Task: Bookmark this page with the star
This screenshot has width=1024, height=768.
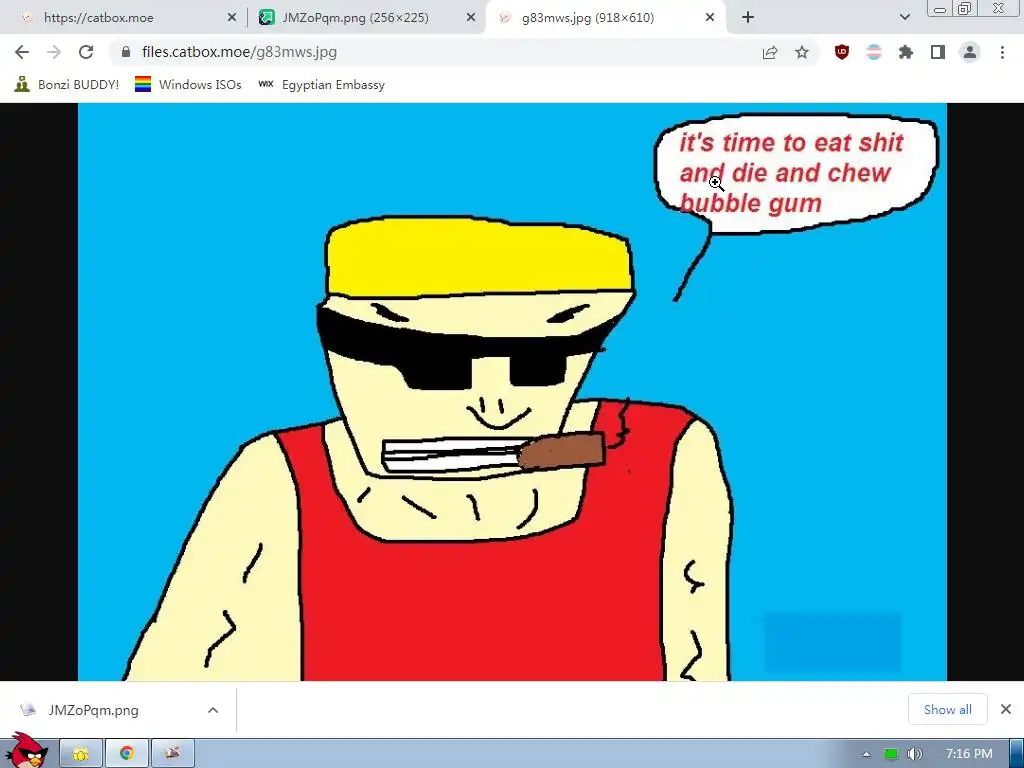Action: tap(802, 52)
